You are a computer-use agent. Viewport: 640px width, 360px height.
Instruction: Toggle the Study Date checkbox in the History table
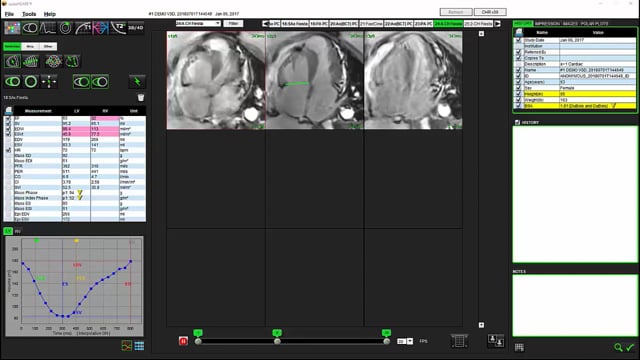pyautogui.click(x=518, y=40)
